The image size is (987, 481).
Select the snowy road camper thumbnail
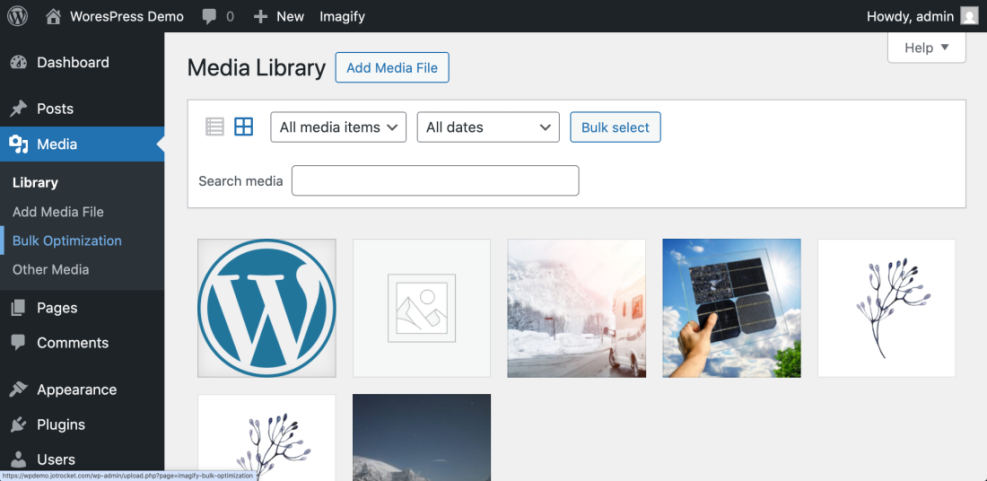(x=577, y=308)
